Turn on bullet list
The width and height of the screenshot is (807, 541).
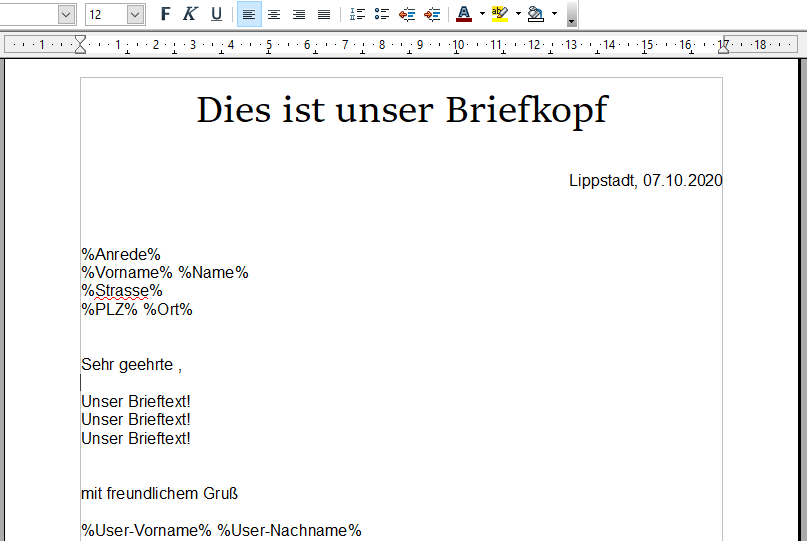(382, 14)
